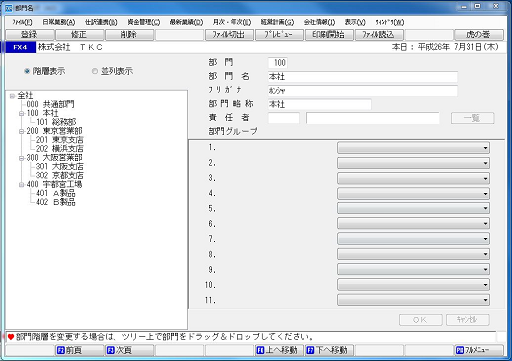Select 301 大阪支店 in the tree
512x361 pixels.
60,166
